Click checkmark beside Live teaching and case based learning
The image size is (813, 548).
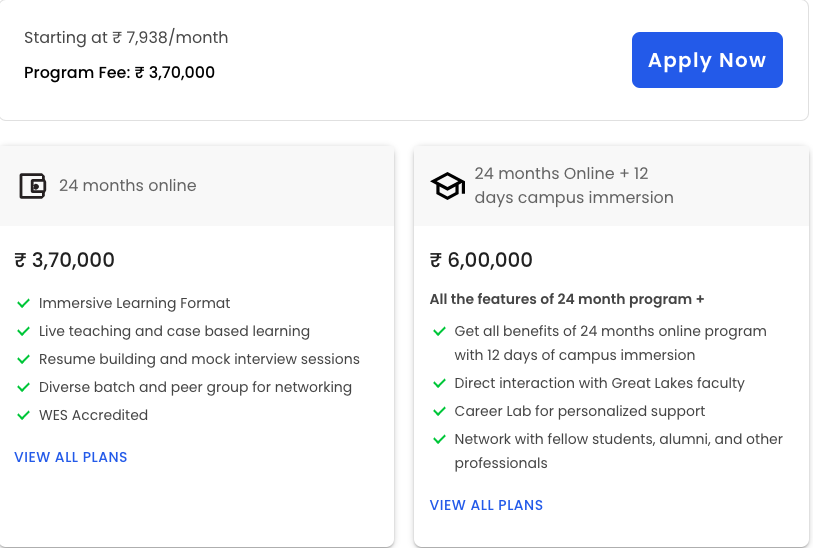[23, 331]
